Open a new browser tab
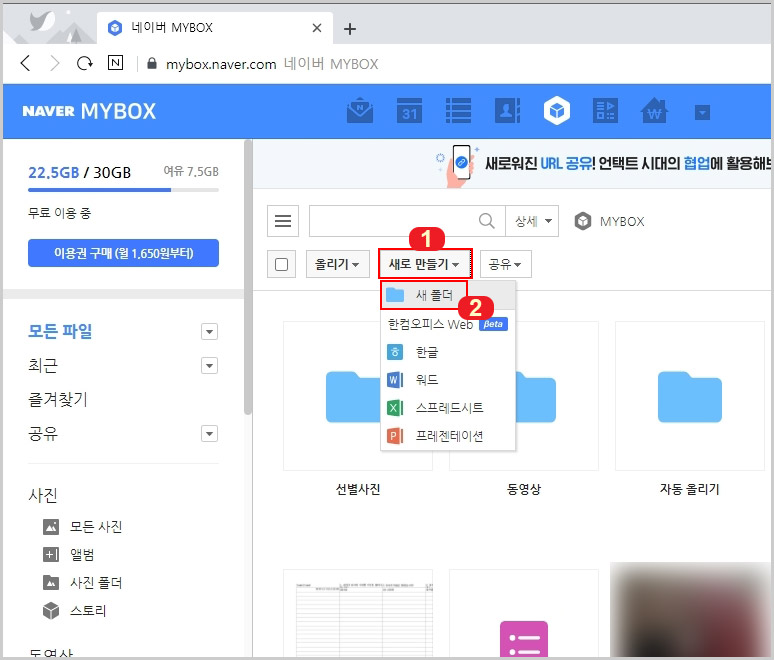Image resolution: width=774 pixels, height=660 pixels. (350, 29)
